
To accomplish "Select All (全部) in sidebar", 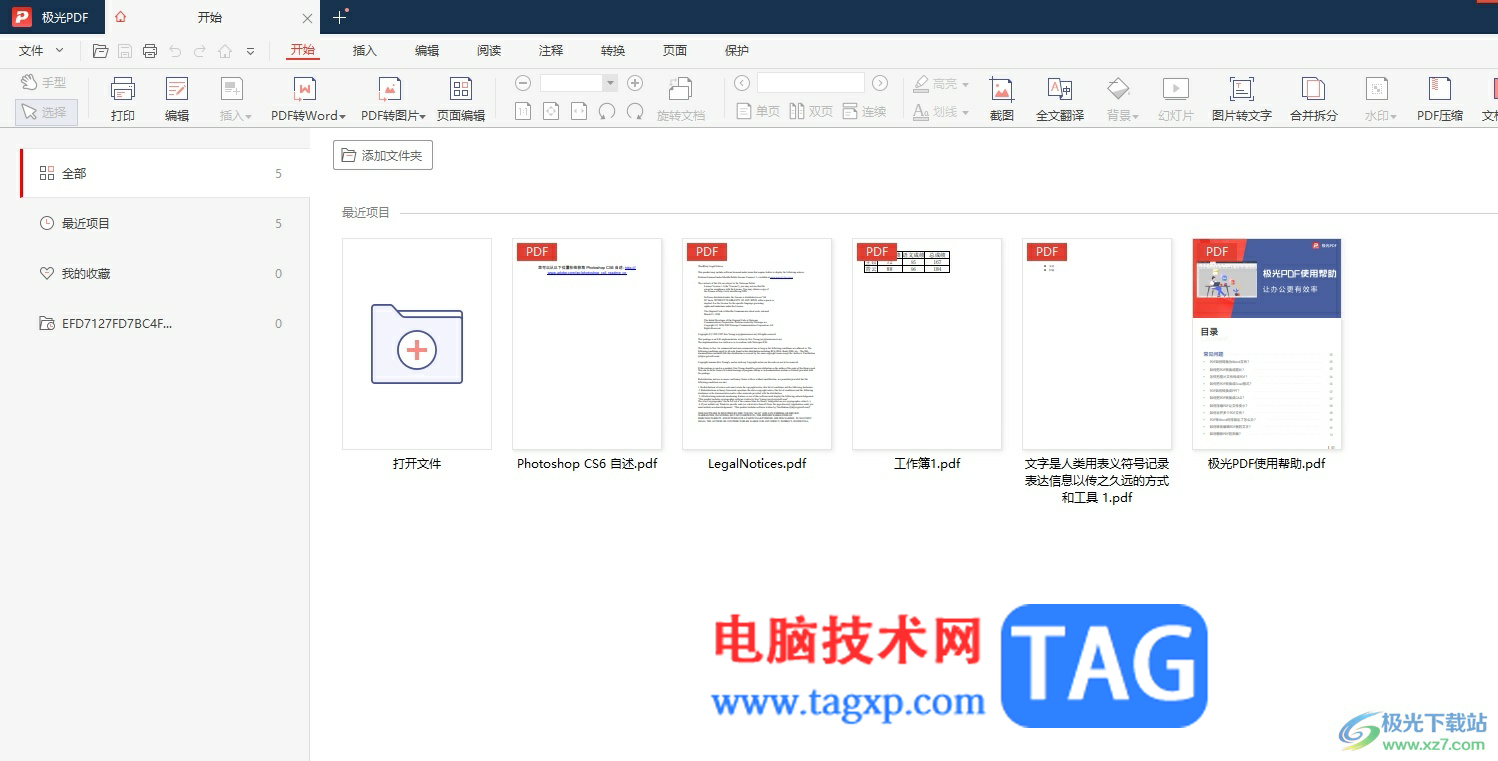I will point(164,173).
